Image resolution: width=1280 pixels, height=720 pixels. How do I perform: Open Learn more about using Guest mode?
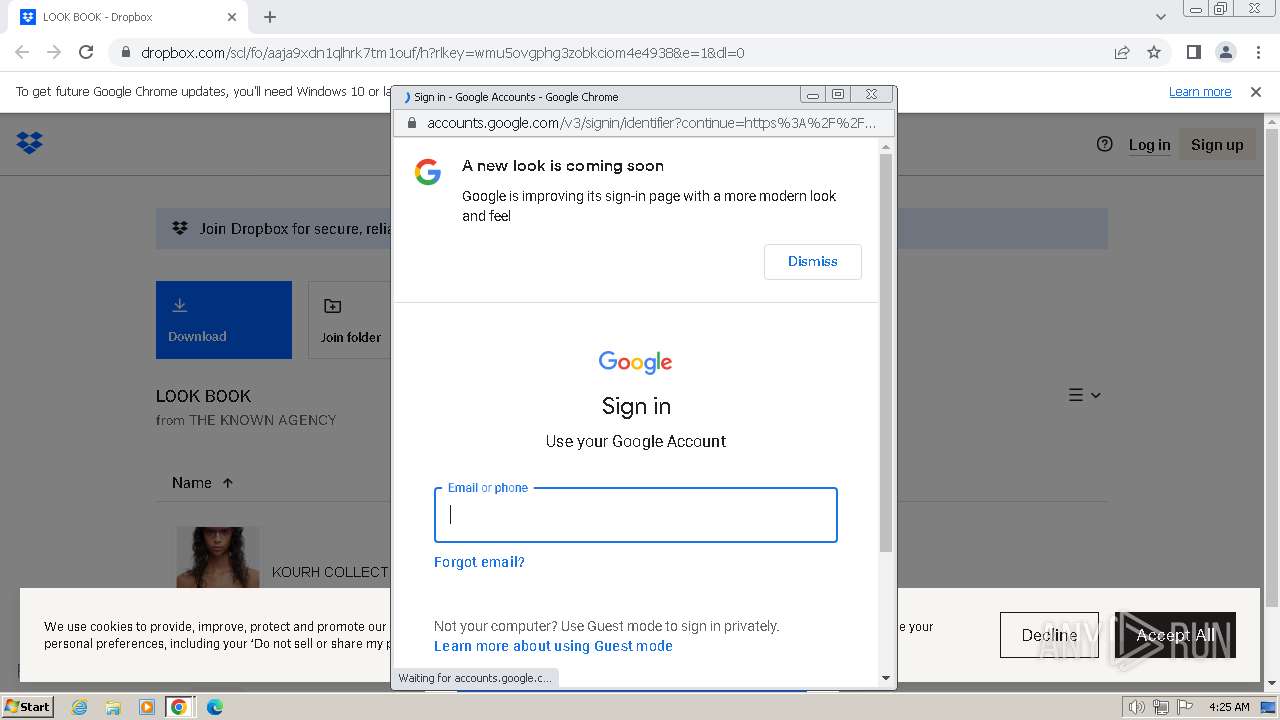click(553, 646)
